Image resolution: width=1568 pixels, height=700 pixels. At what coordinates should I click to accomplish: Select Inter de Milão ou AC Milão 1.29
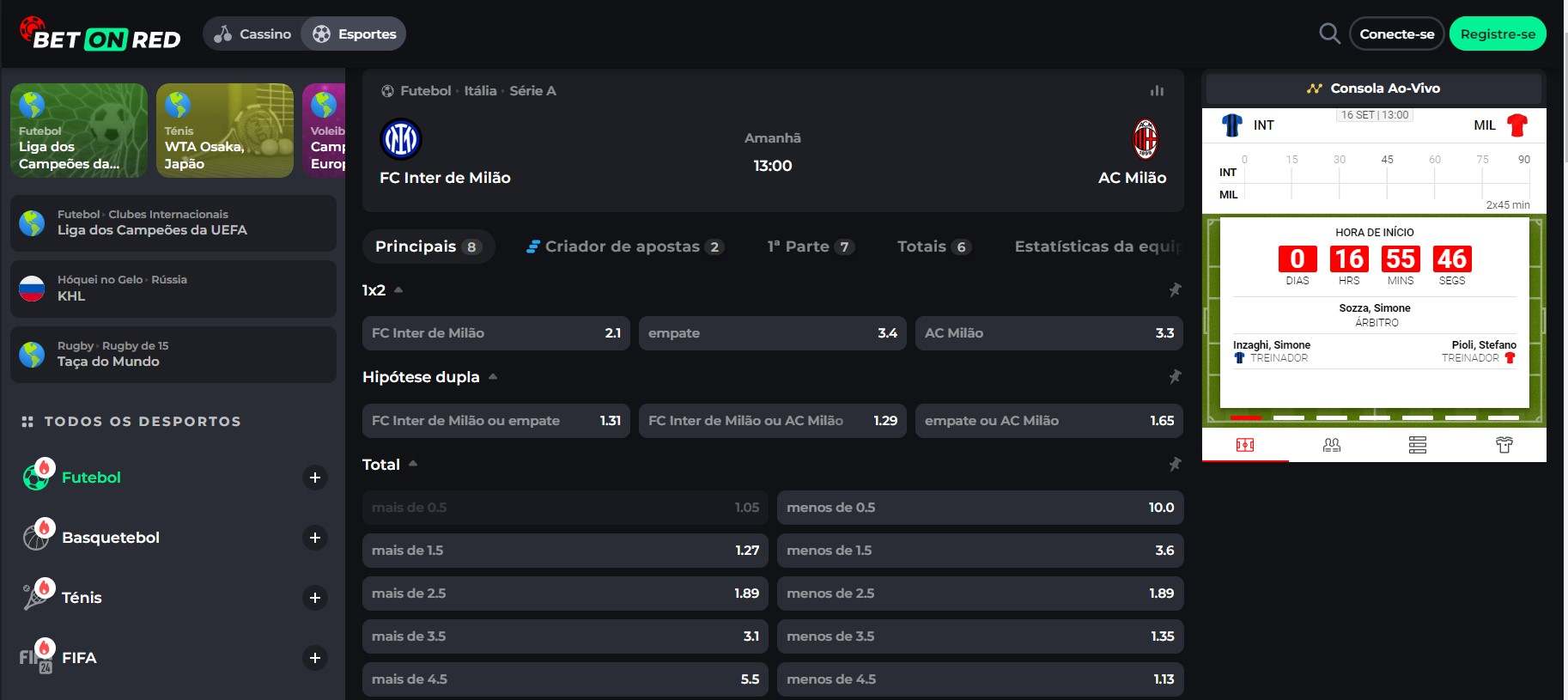click(773, 421)
